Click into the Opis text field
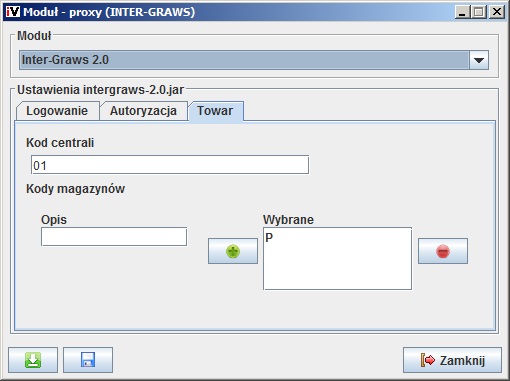This screenshot has height=381, width=510. tap(114, 237)
